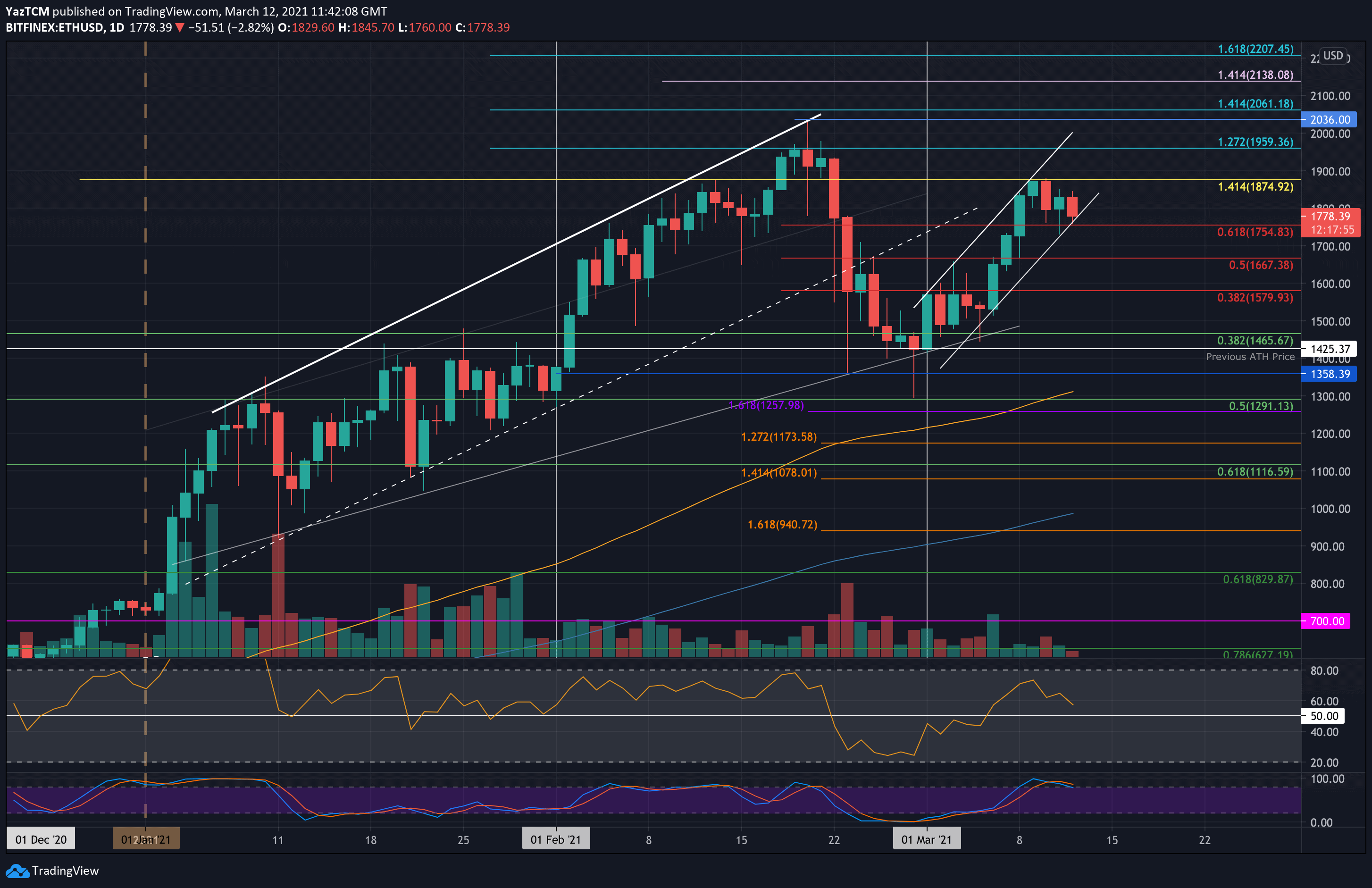Click the 2100.00 price axis tick
Viewport: 1372px width, 888px height.
coord(1330,96)
